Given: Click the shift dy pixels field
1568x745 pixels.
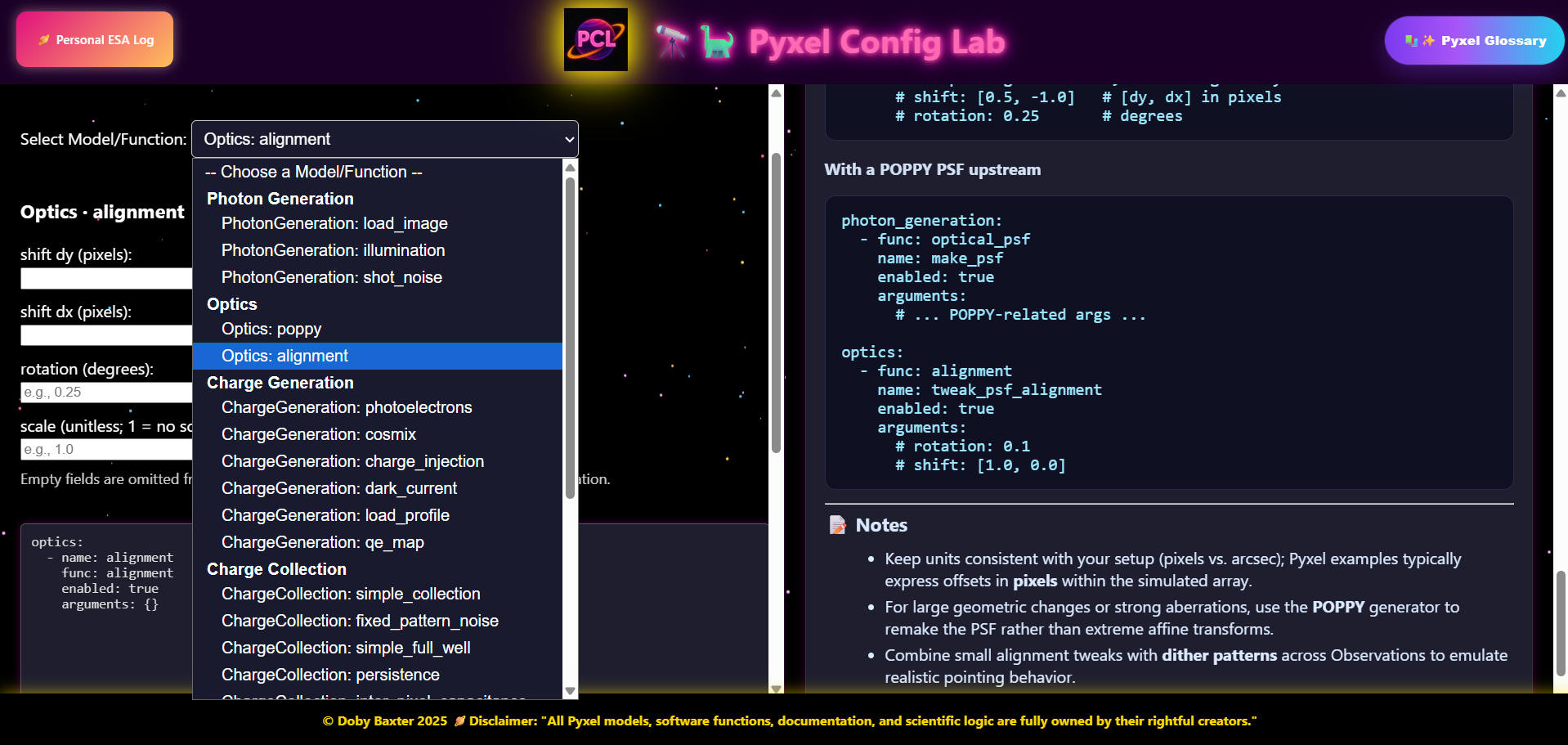Looking at the screenshot, I should tap(106, 279).
